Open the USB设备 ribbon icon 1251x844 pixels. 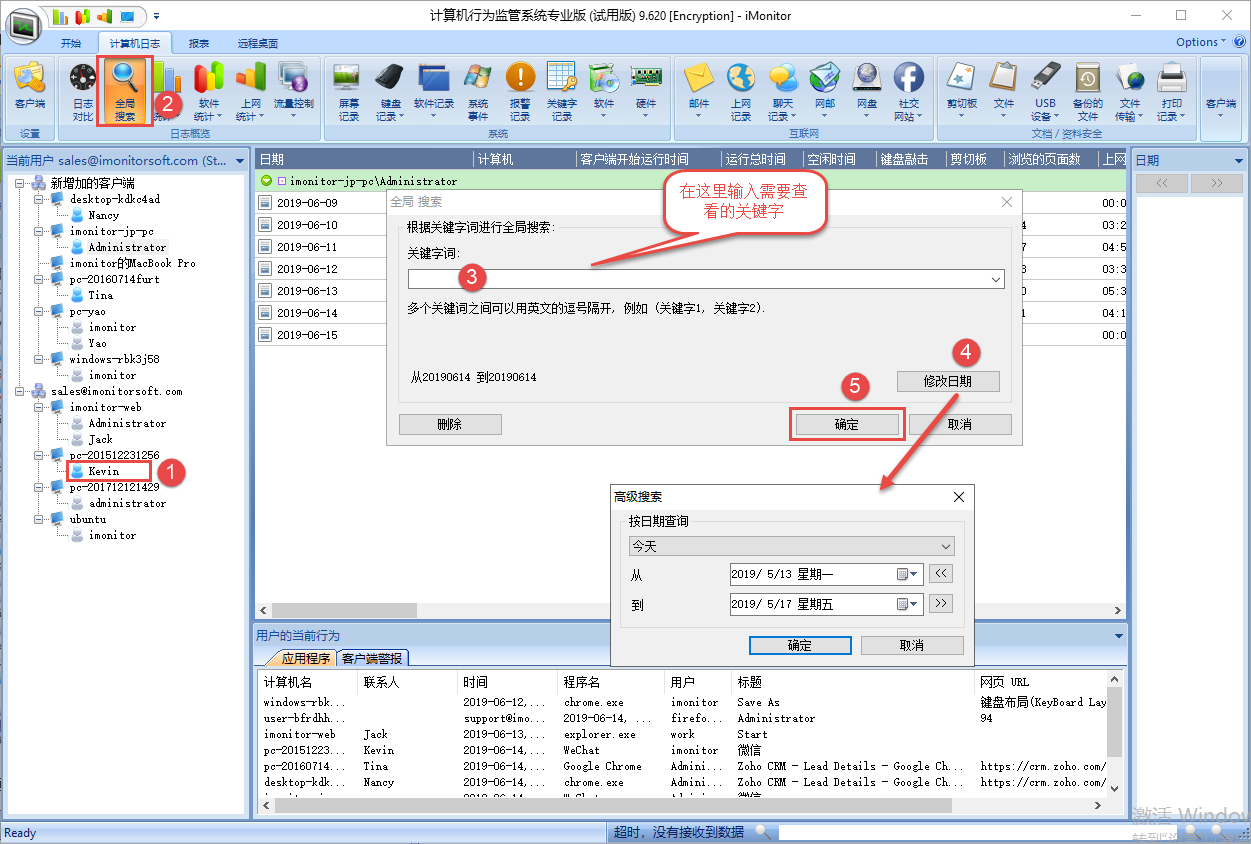click(x=1045, y=90)
